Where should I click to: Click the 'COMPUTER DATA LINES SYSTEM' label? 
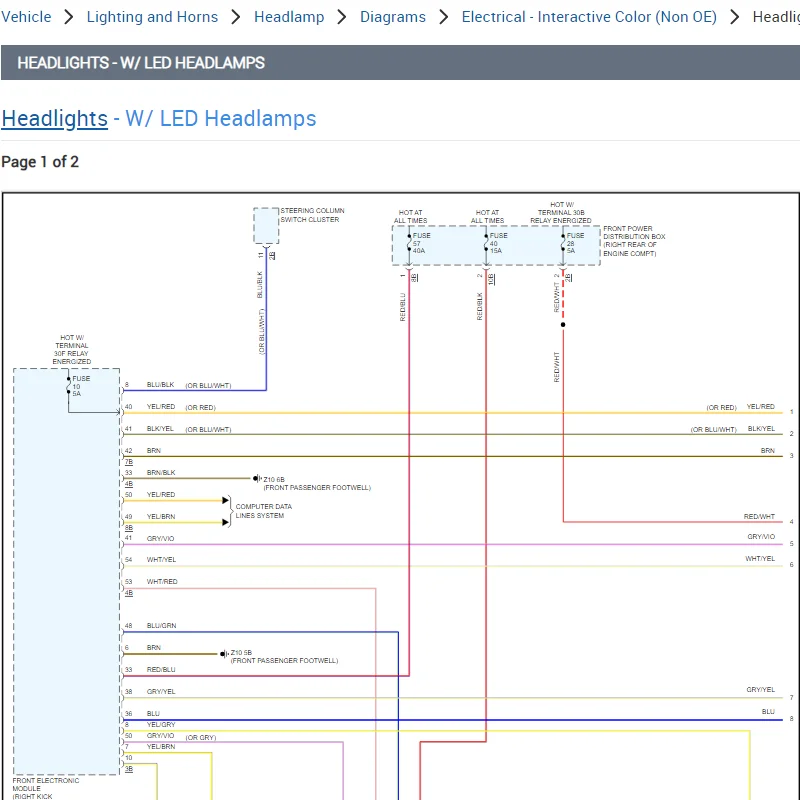[263, 511]
